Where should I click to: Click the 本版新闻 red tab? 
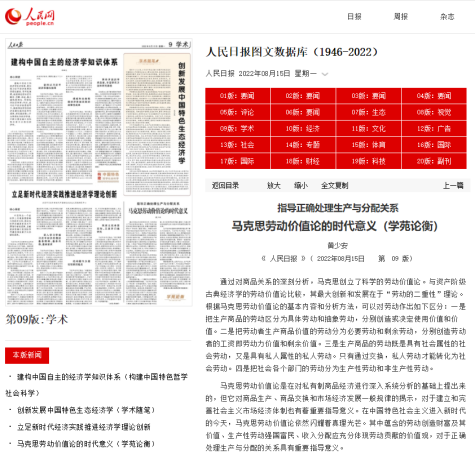(27, 355)
